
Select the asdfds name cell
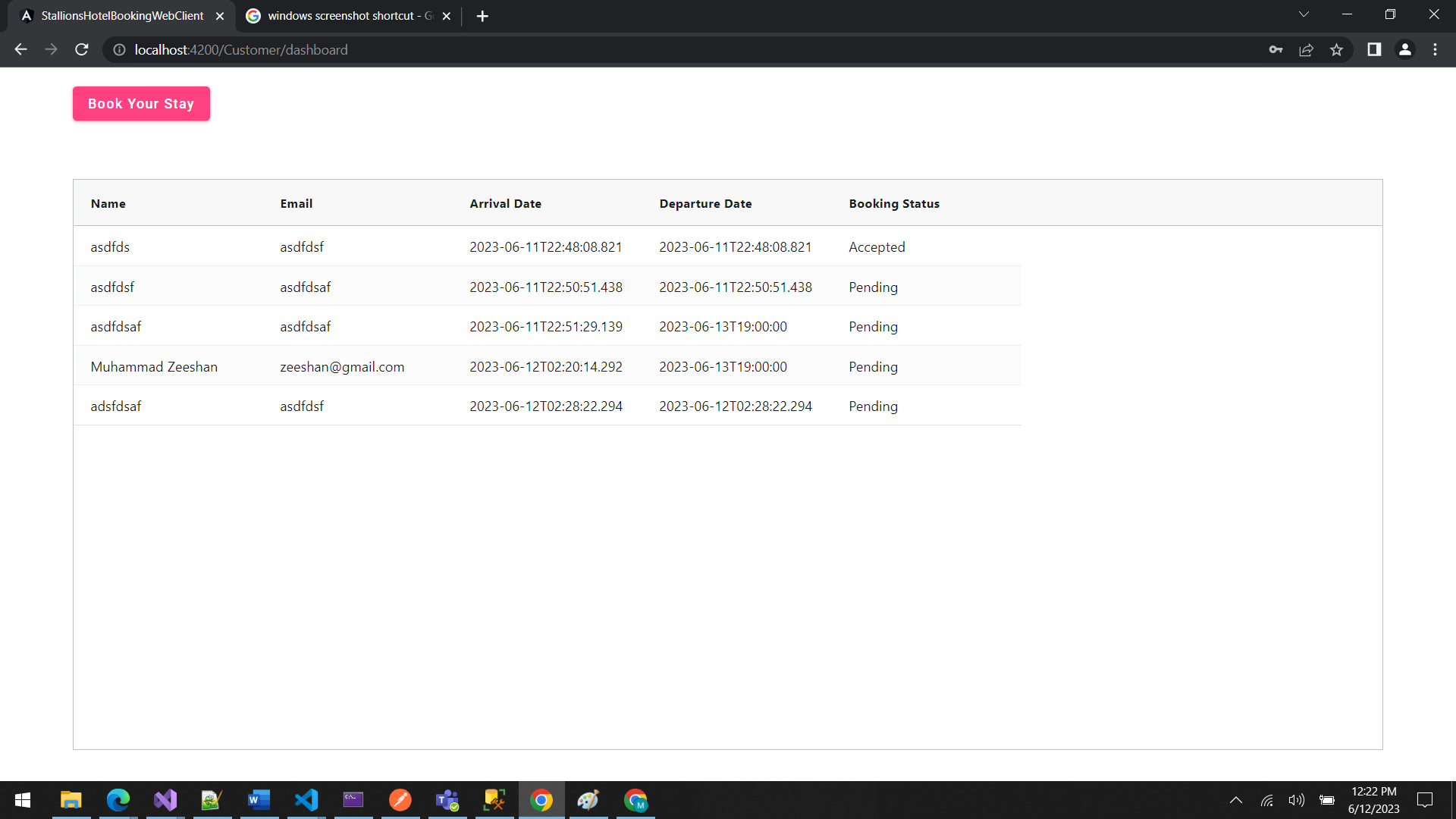coord(110,247)
